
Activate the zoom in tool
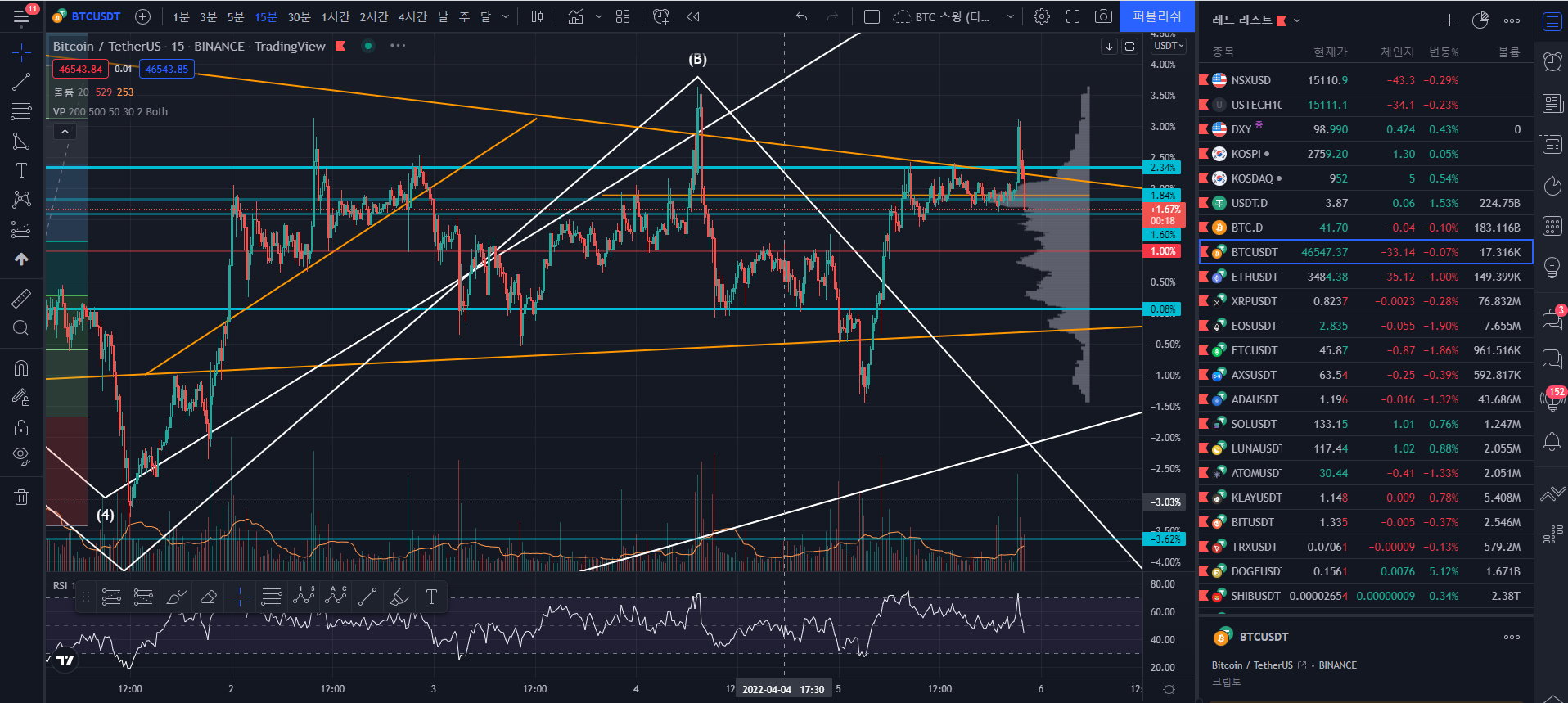point(21,328)
